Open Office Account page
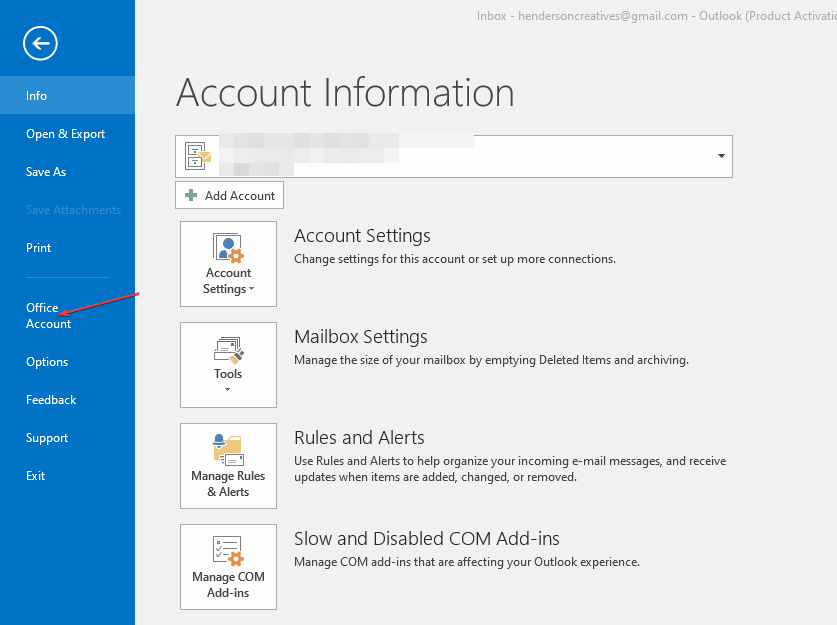837x625 pixels. (x=49, y=315)
